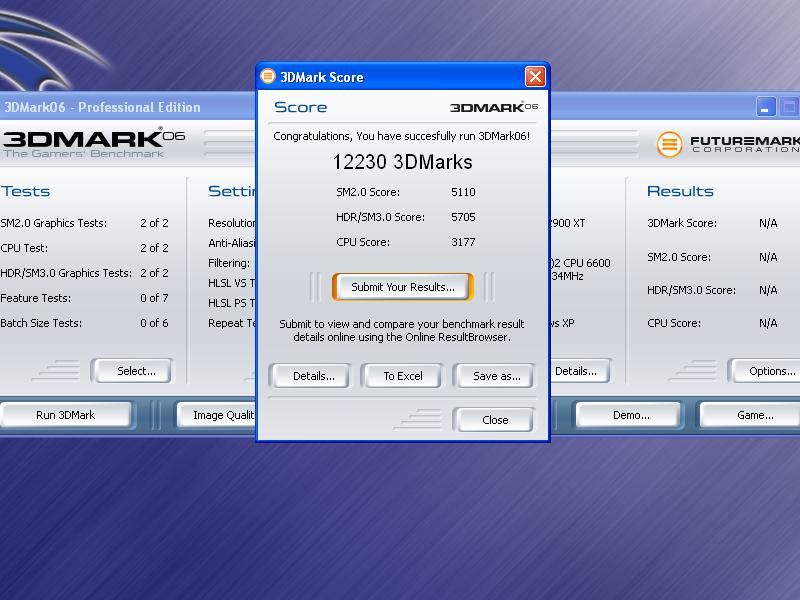The height and width of the screenshot is (600, 800).
Task: Click '0 of 6' Batch Size value
Action: (154, 323)
